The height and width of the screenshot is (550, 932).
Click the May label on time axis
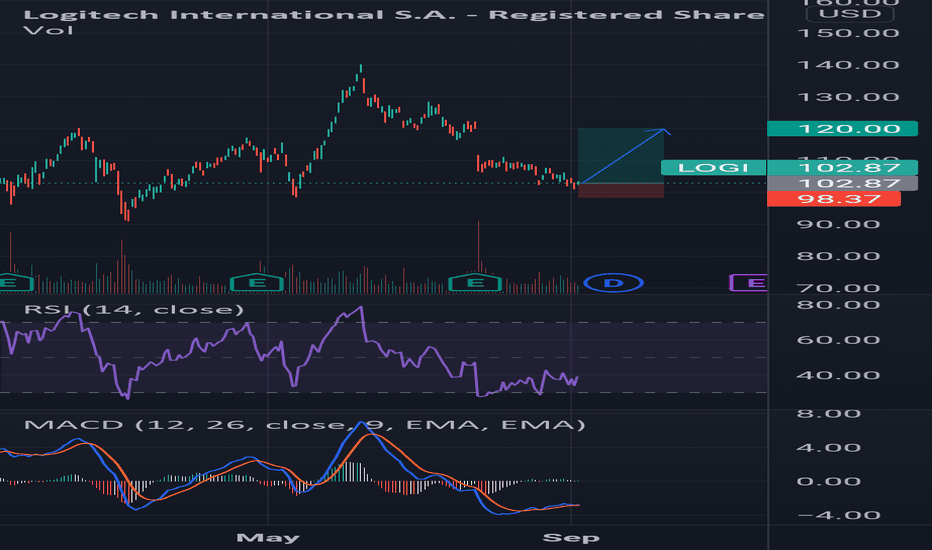click(x=268, y=538)
